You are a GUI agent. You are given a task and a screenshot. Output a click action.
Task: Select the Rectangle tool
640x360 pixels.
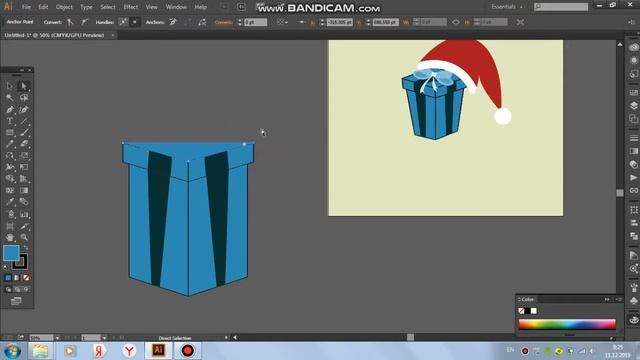pyautogui.click(x=10, y=133)
